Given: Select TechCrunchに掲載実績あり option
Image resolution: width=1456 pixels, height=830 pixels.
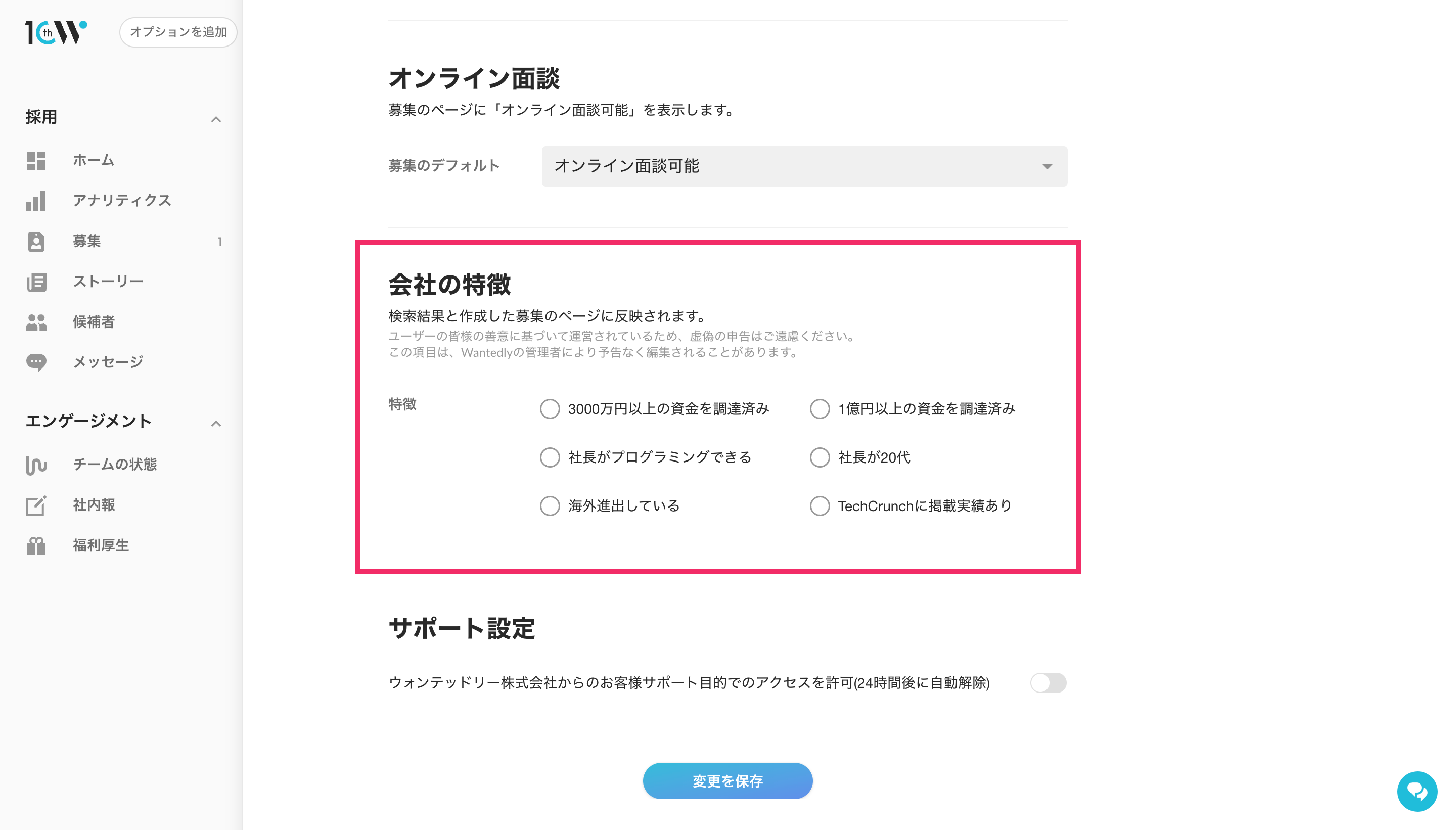Looking at the screenshot, I should 819,505.
